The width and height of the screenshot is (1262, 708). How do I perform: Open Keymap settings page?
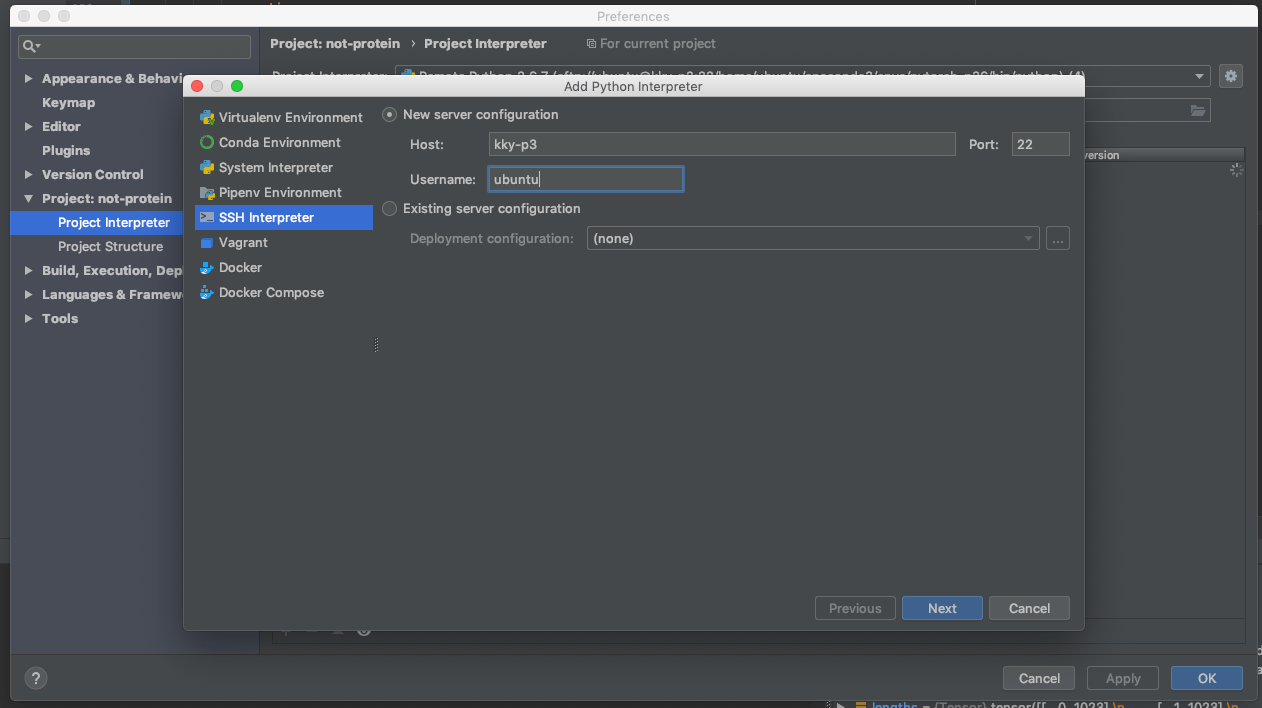point(68,102)
